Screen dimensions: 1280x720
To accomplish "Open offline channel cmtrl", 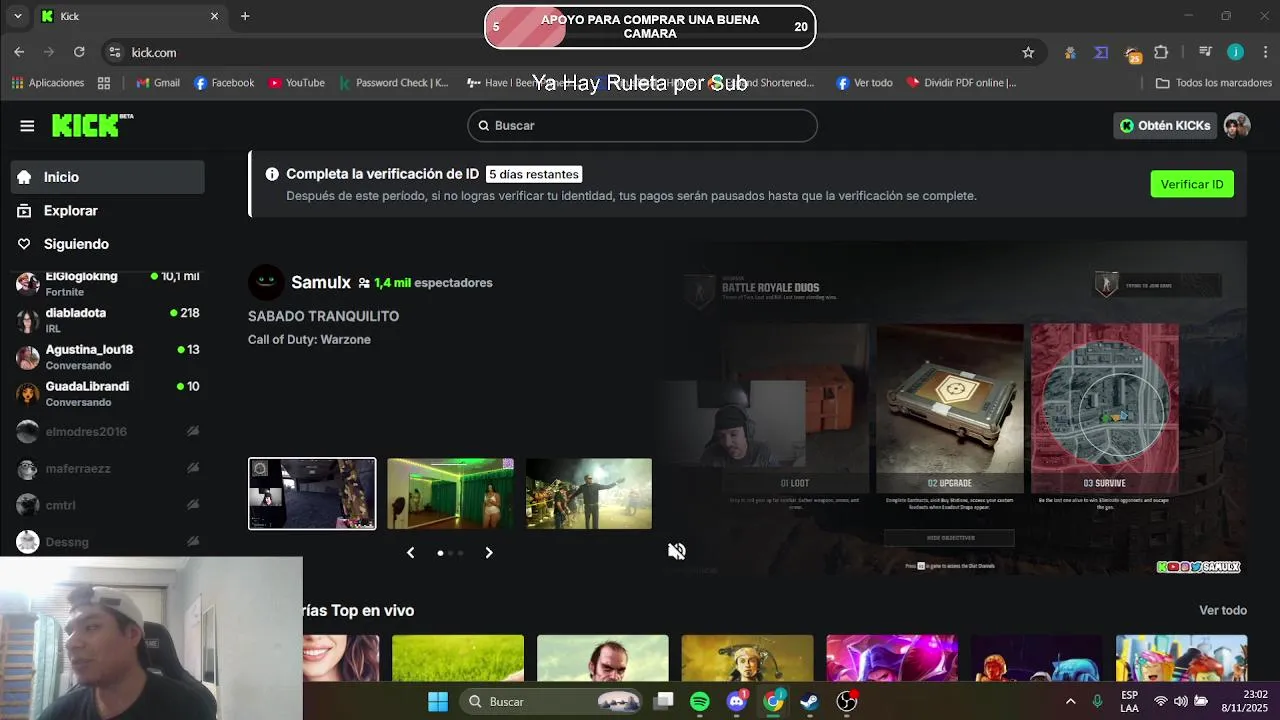I will (108, 505).
